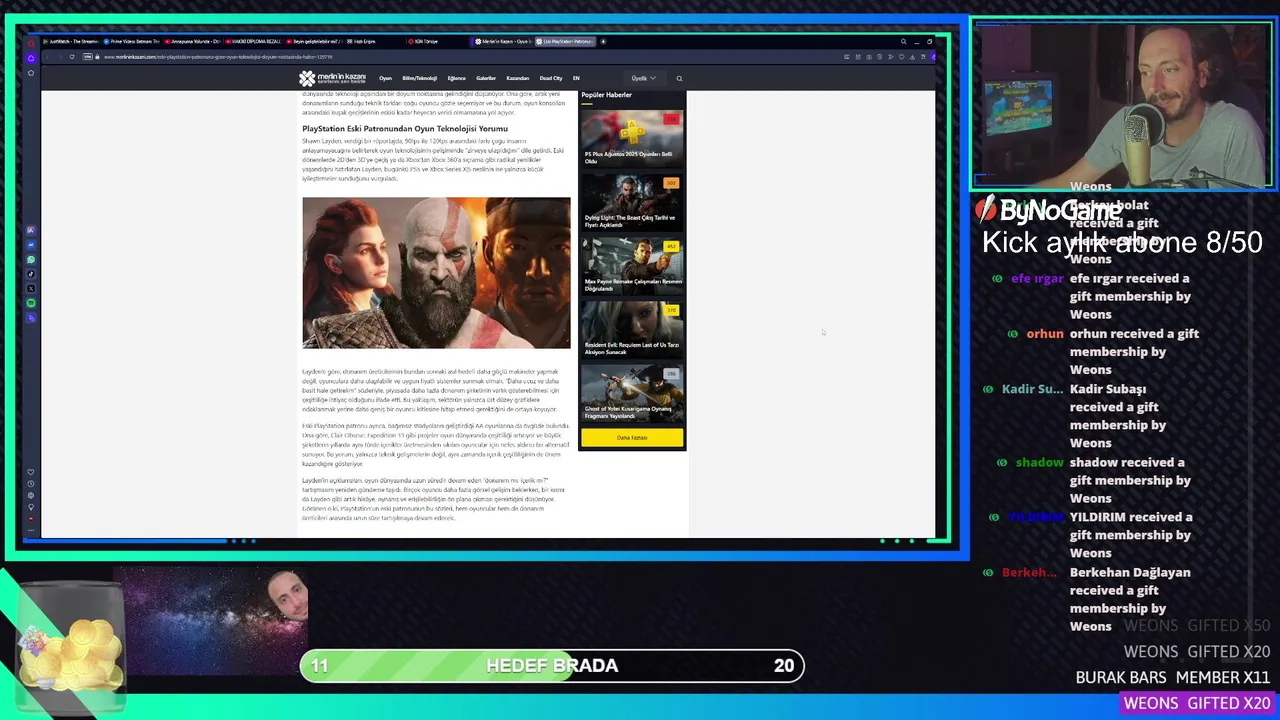Open the Kazandan navigation item
The width and height of the screenshot is (1280, 720).
click(x=517, y=78)
